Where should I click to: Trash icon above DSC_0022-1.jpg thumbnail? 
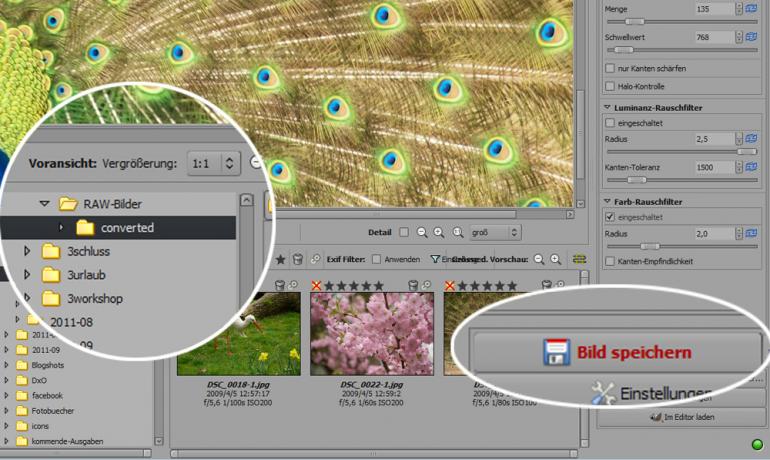tap(413, 285)
